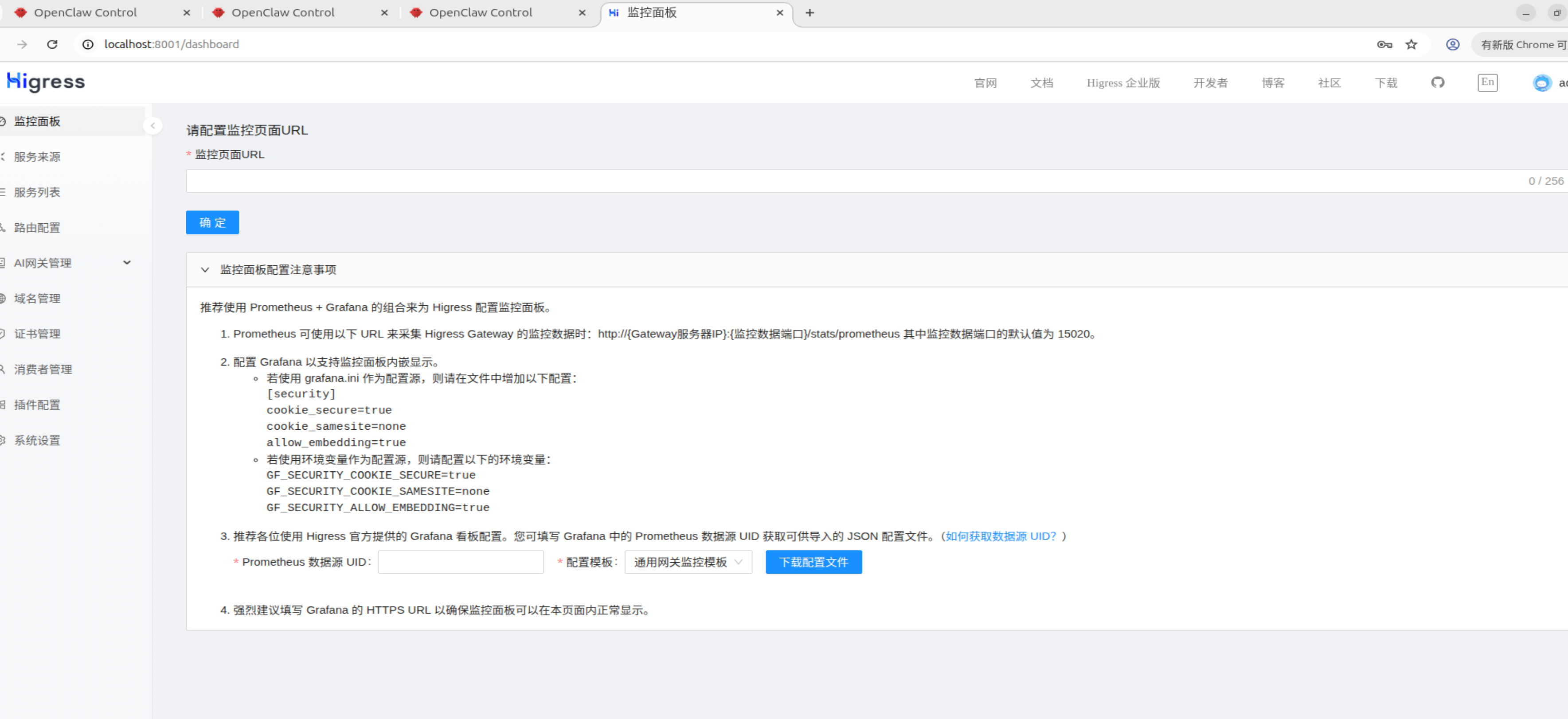Switch language with the En icon
1568x719 pixels.
point(1487,82)
